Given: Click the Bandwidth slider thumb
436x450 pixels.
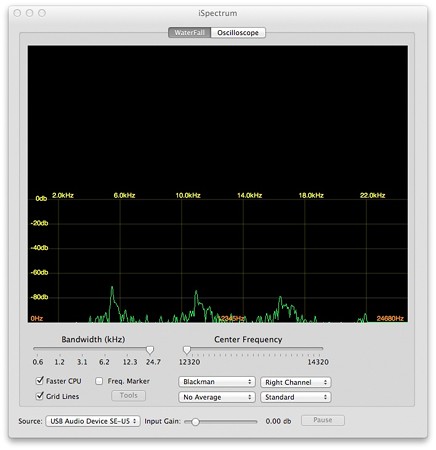Looking at the screenshot, I should click(x=150, y=350).
